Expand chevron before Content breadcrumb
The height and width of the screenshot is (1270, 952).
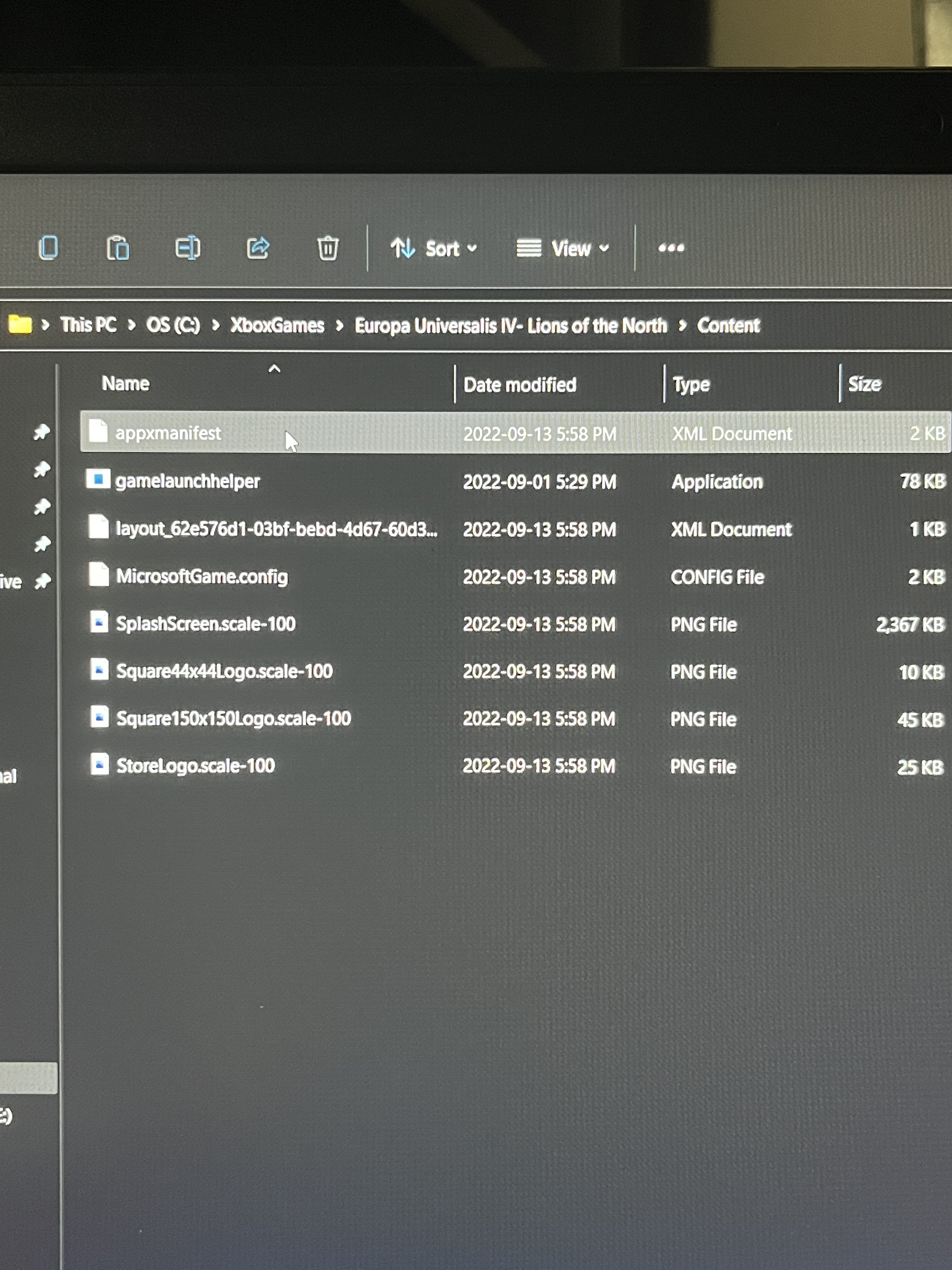click(x=682, y=326)
